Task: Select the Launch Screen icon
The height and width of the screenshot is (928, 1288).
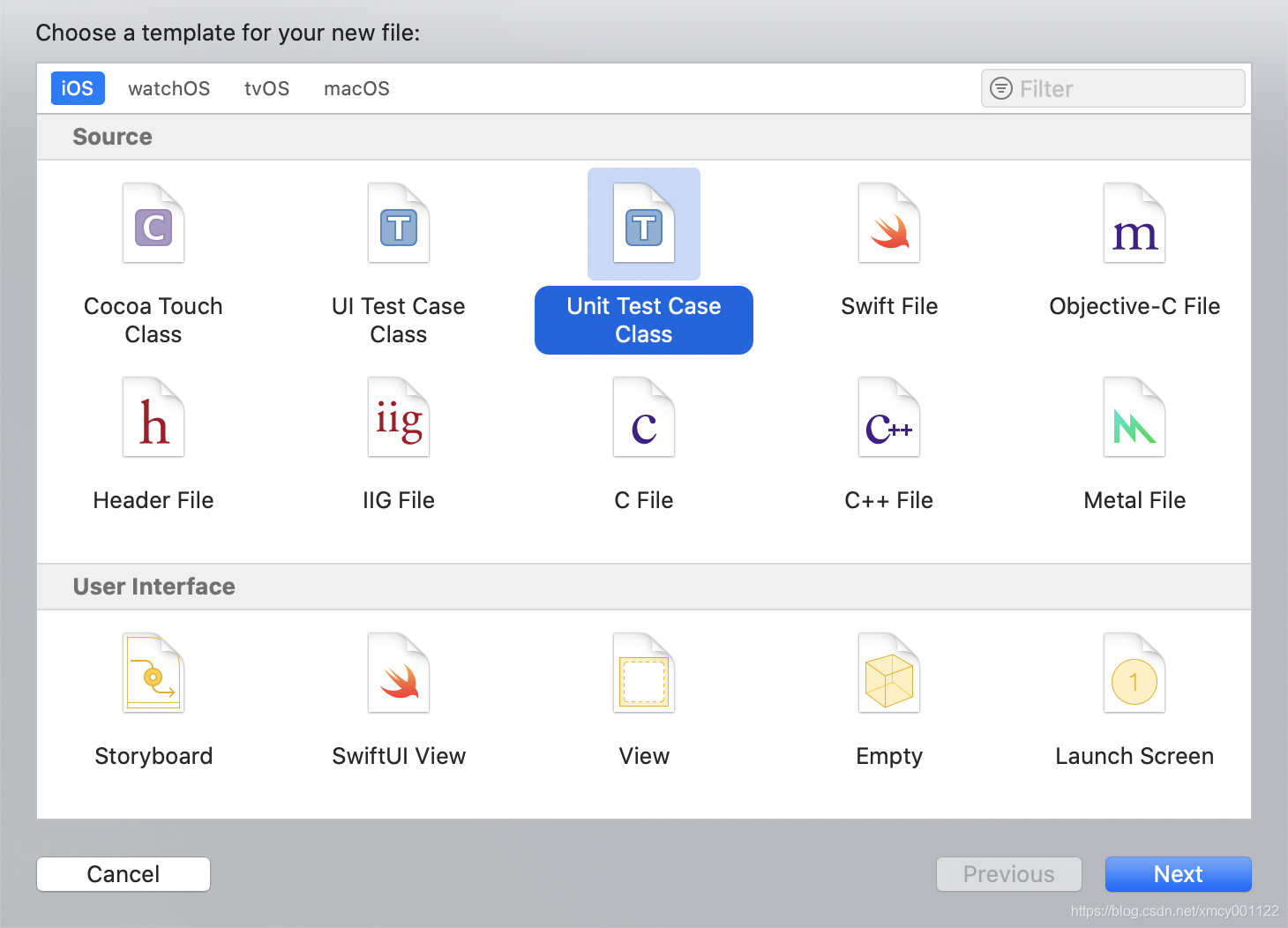Action: click(1134, 673)
